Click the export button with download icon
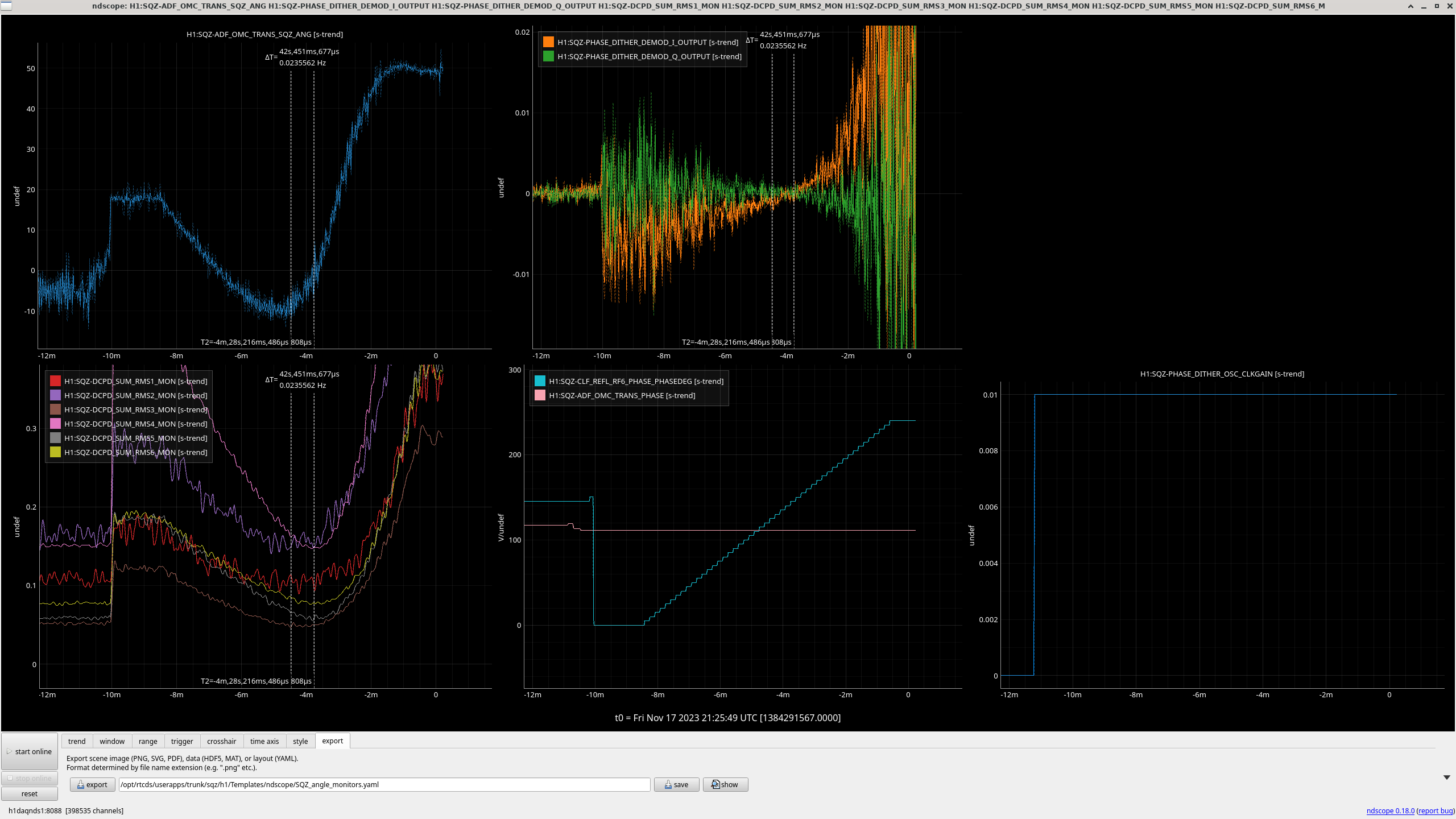Screen dimensions: 1456x819 [x=92, y=784]
